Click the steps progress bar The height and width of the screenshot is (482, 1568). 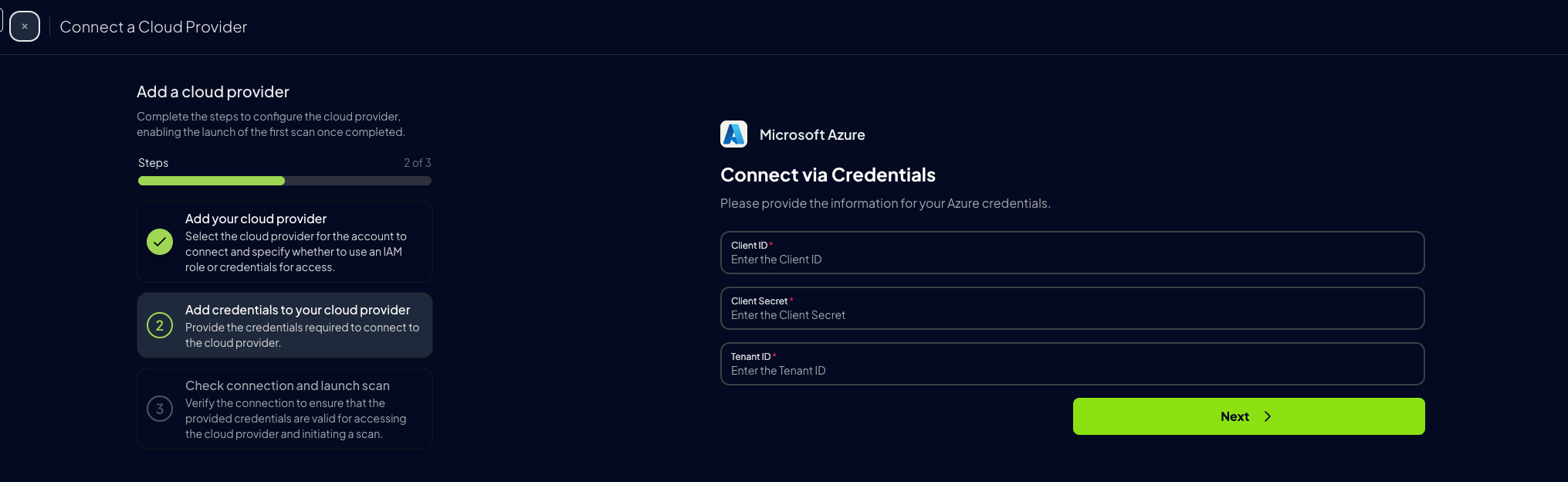[285, 181]
